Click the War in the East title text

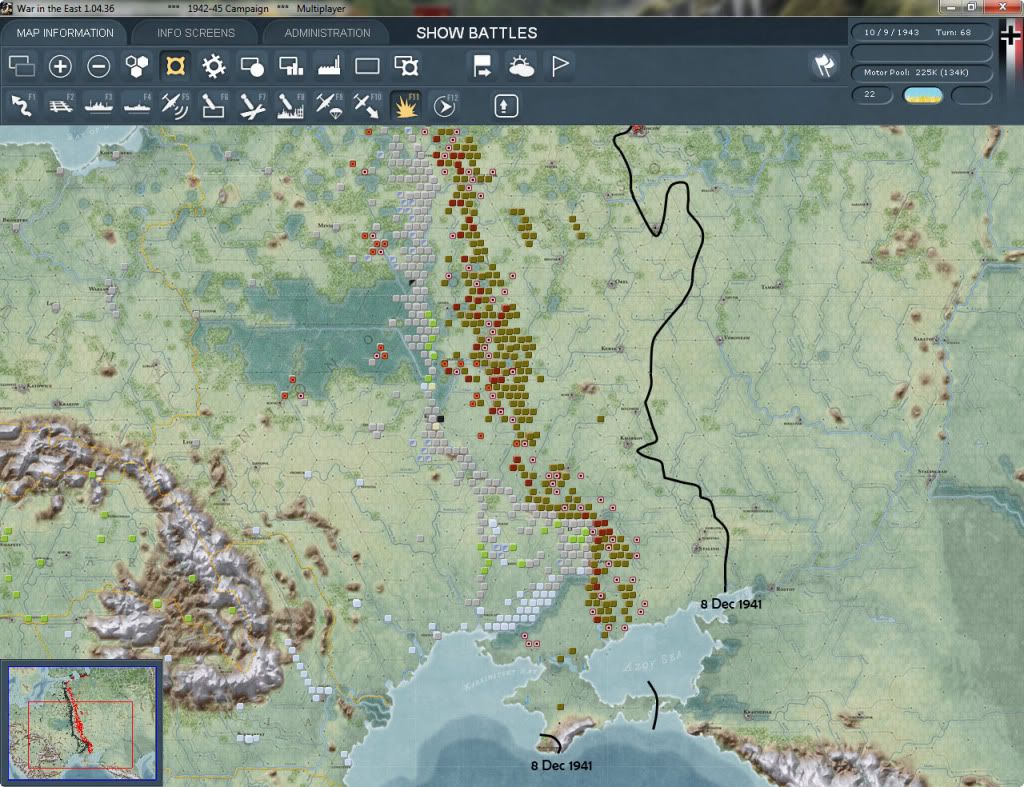coord(65,8)
